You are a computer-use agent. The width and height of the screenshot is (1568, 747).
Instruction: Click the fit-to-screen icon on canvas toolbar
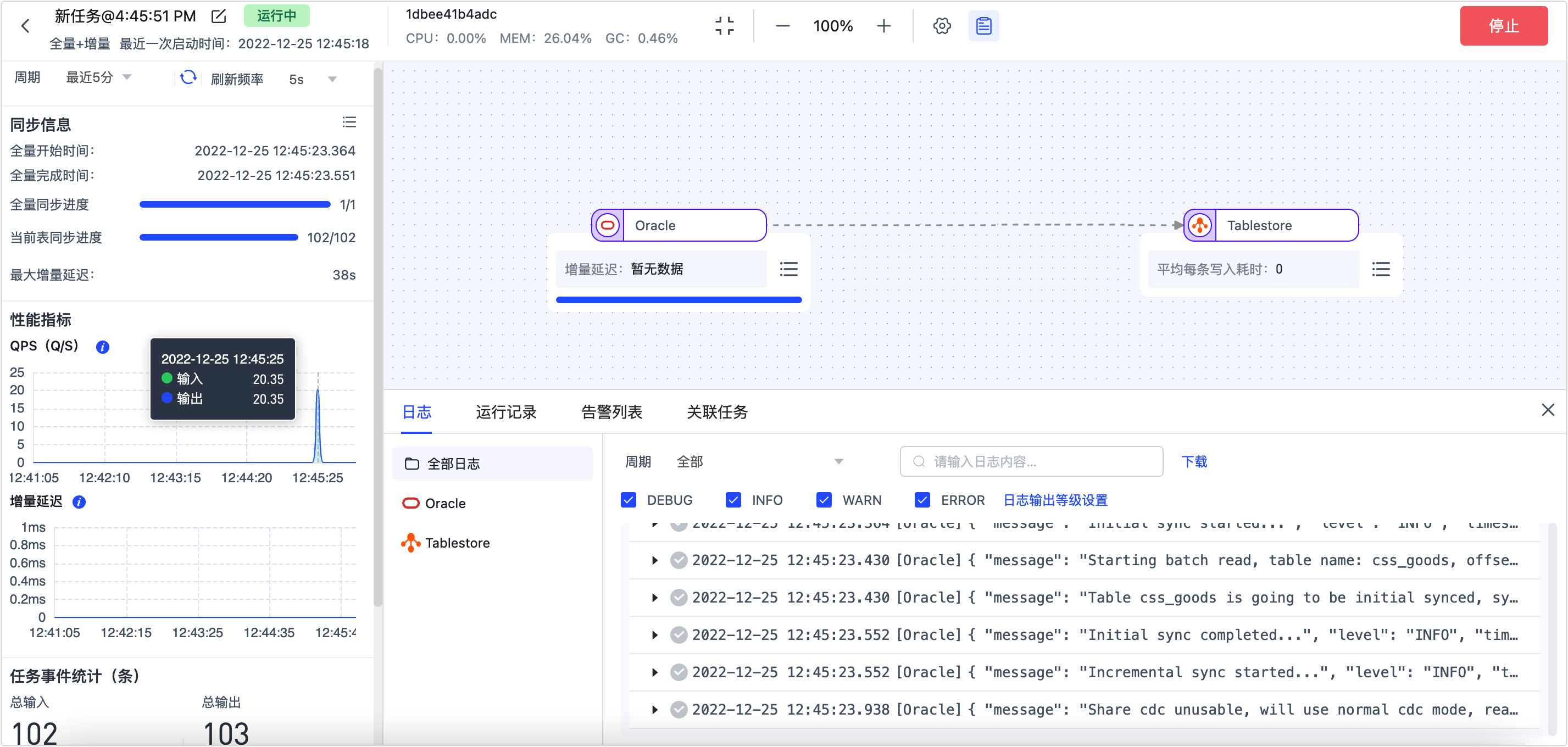coord(725,26)
